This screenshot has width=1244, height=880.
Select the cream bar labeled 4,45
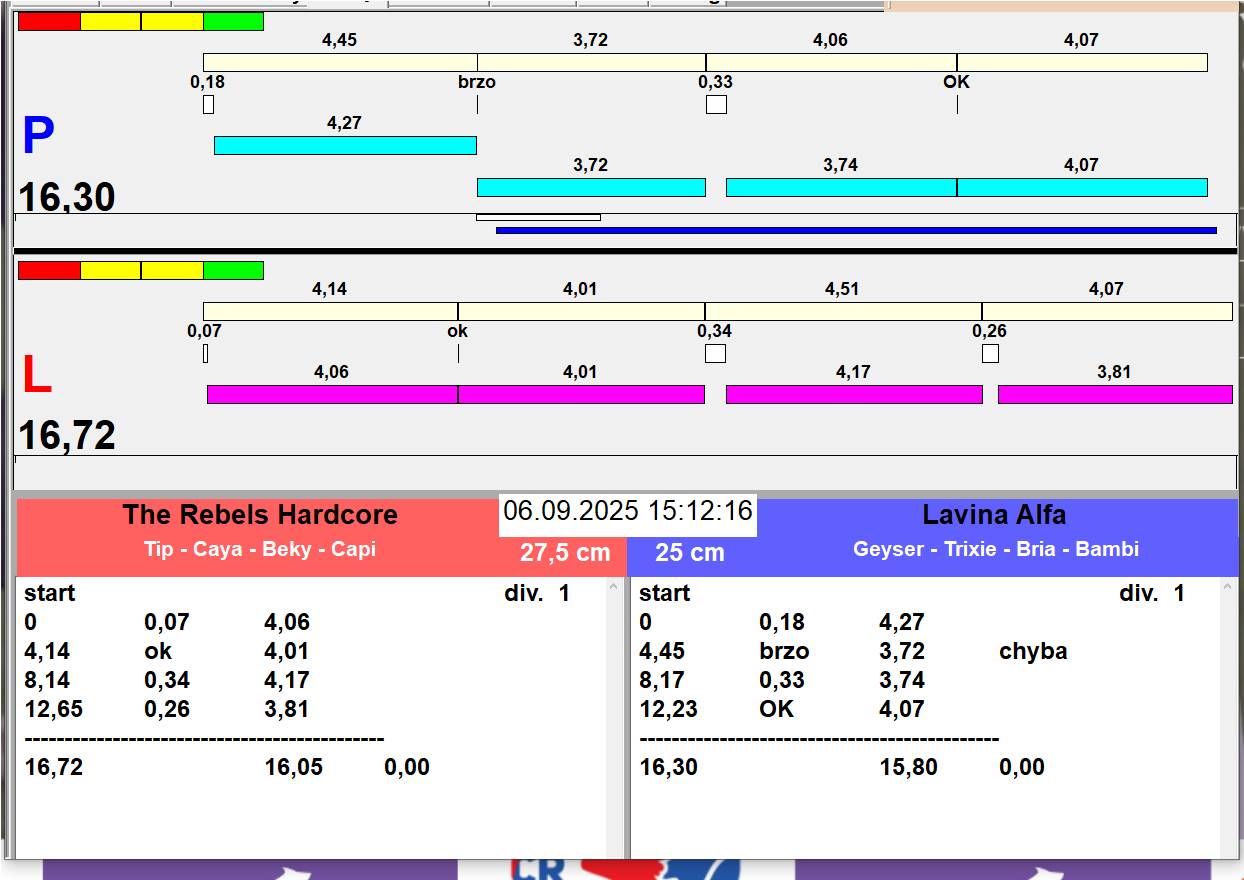pos(340,63)
